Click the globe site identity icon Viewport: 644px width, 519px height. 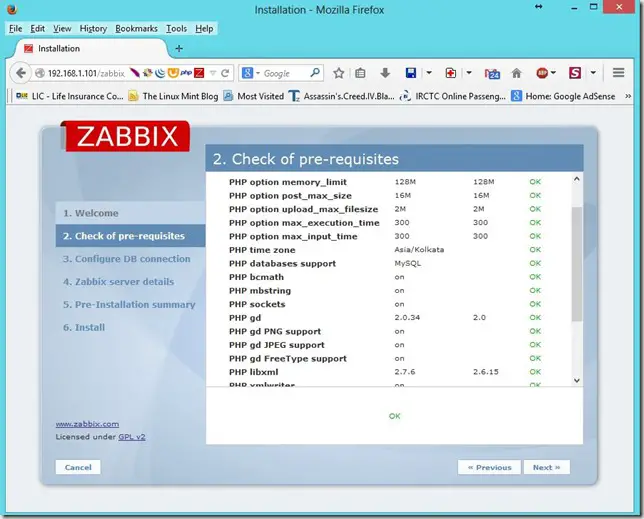click(39, 73)
